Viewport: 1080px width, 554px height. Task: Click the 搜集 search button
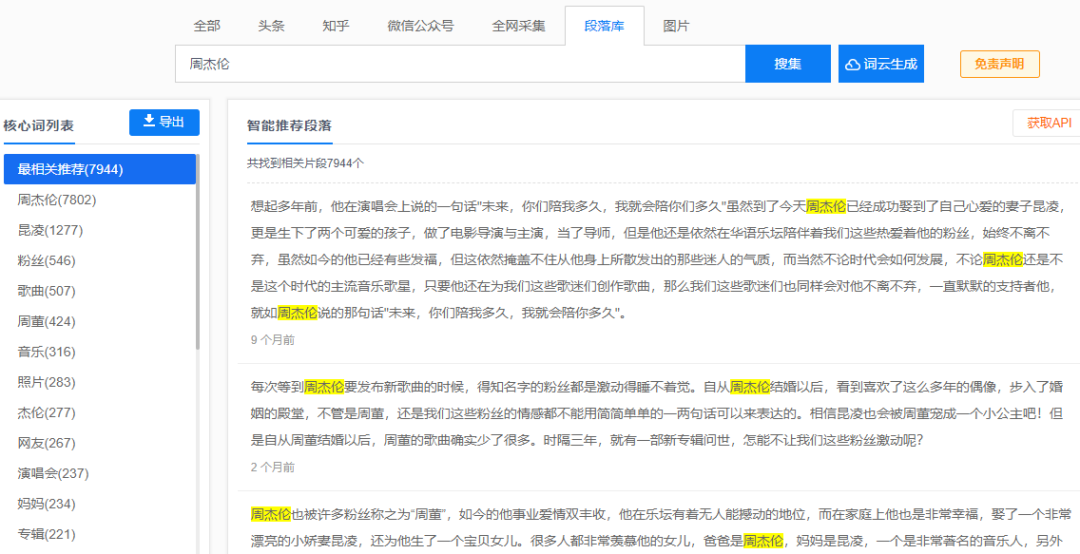[x=788, y=64]
